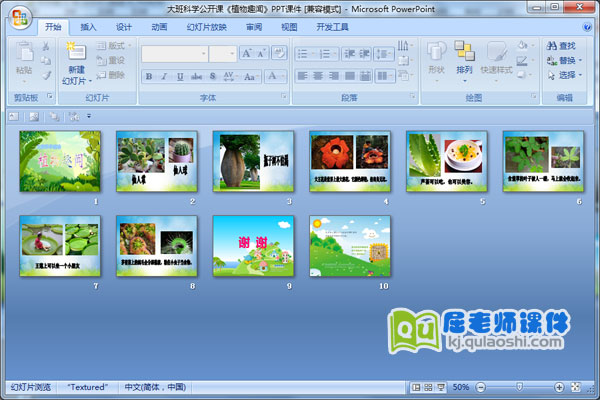Open the 审阅 ribbon tab

pos(254,27)
